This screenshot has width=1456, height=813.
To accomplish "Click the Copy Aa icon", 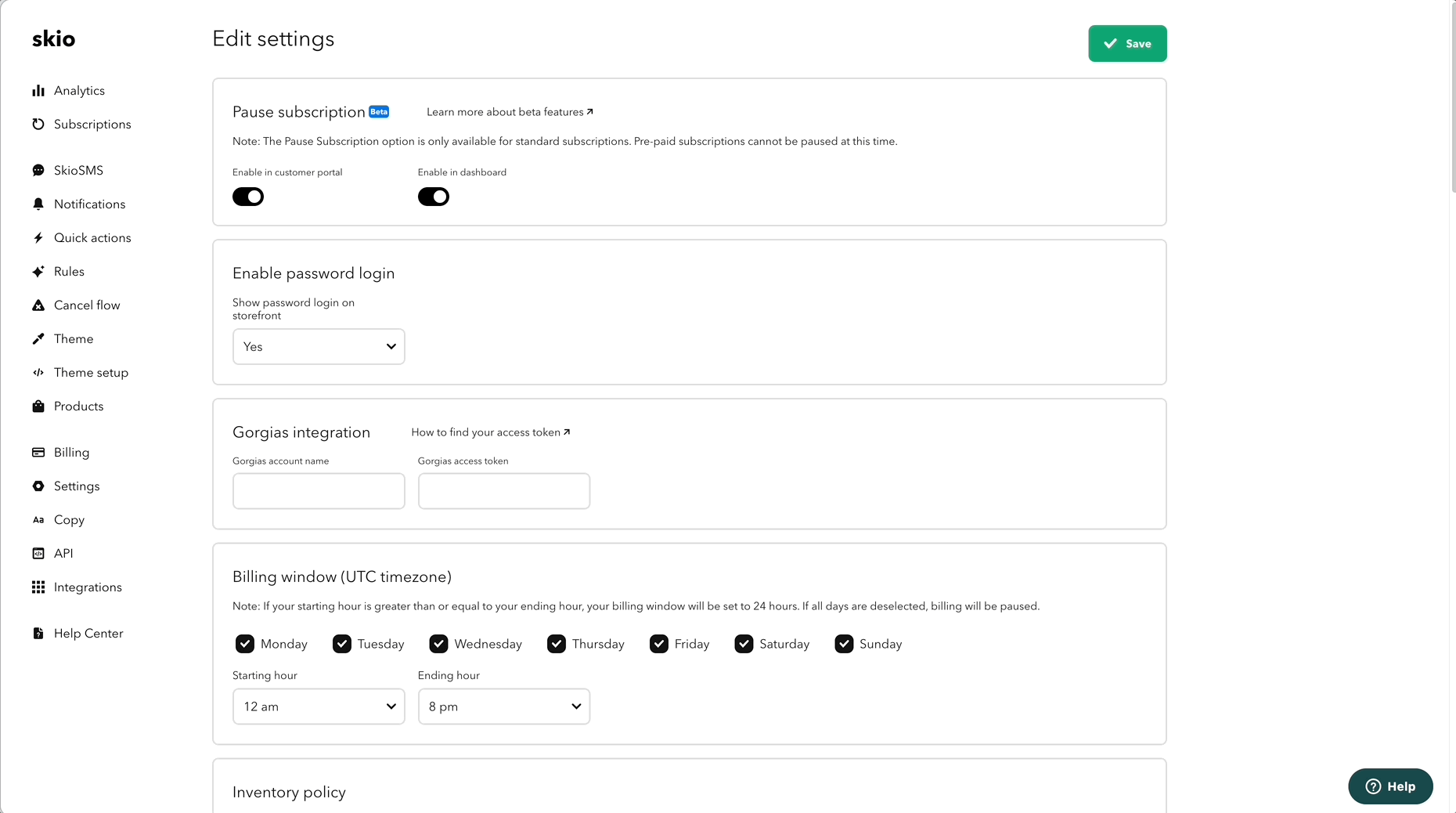I will coord(38,520).
